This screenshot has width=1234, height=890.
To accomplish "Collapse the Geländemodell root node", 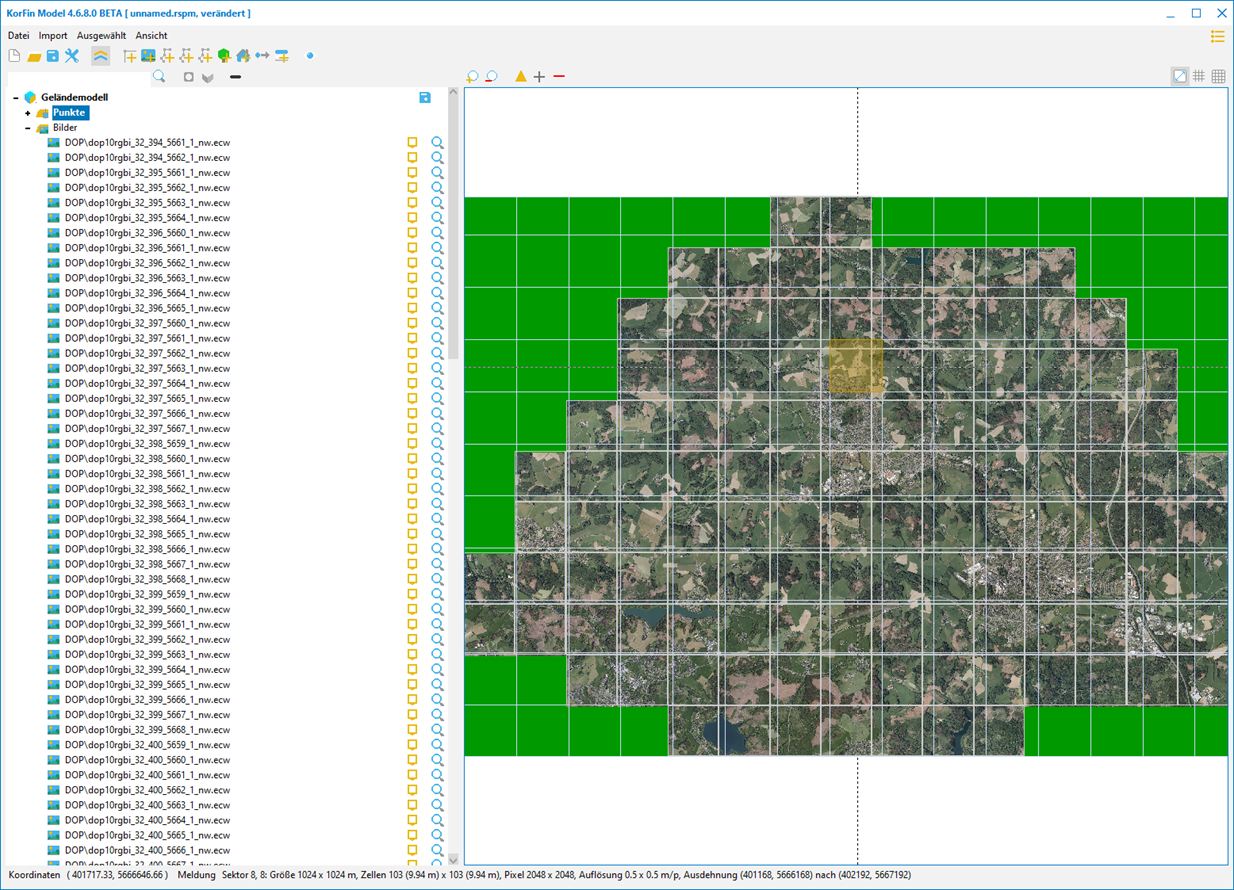I will pos(16,98).
